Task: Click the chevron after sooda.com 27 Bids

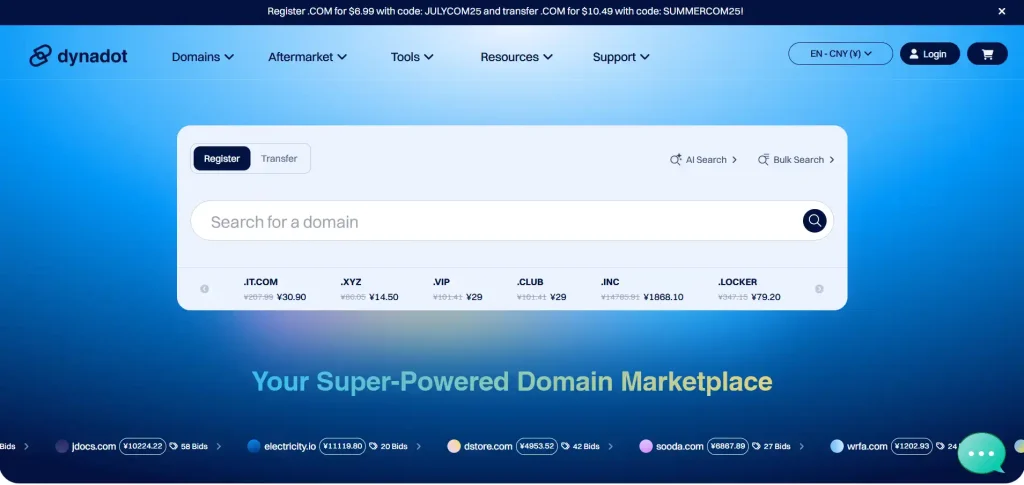Action: point(801,446)
